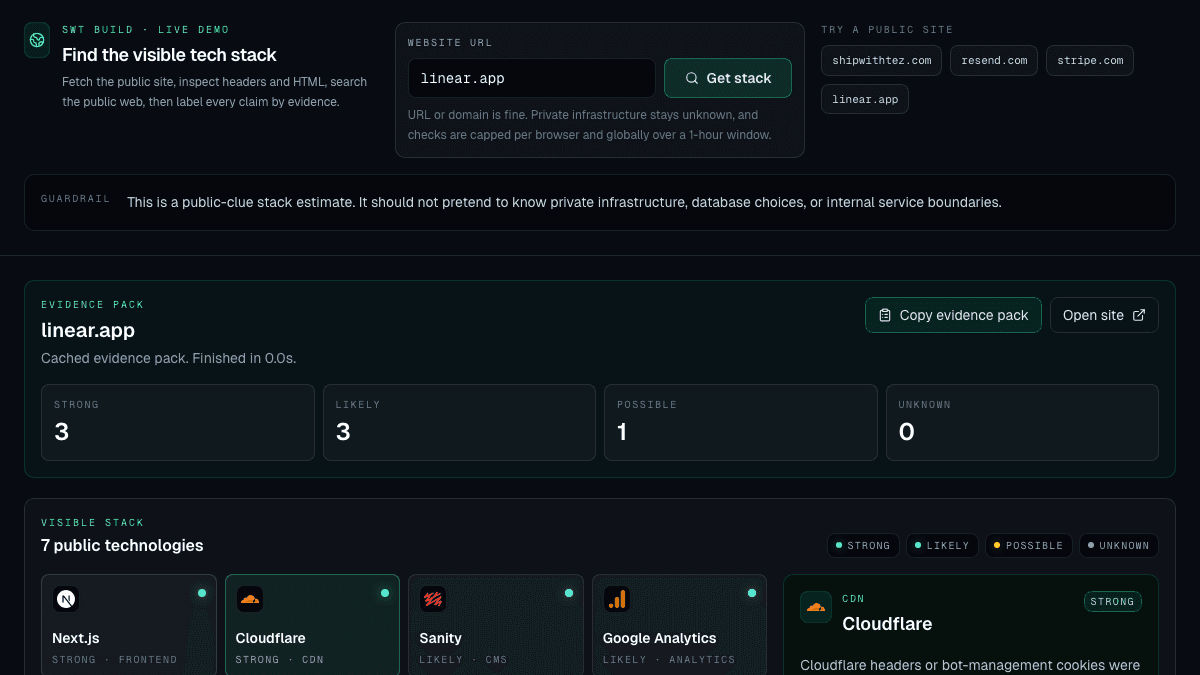Click the 'linear.app' evidence pack title
Image resolution: width=1200 pixels, height=675 pixels.
pos(88,330)
